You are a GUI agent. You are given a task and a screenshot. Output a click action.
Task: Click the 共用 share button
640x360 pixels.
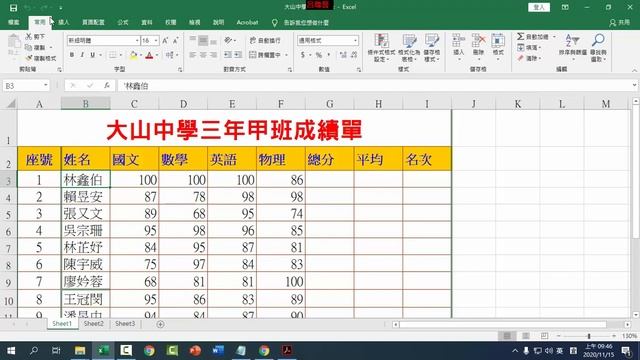[x=620, y=22]
